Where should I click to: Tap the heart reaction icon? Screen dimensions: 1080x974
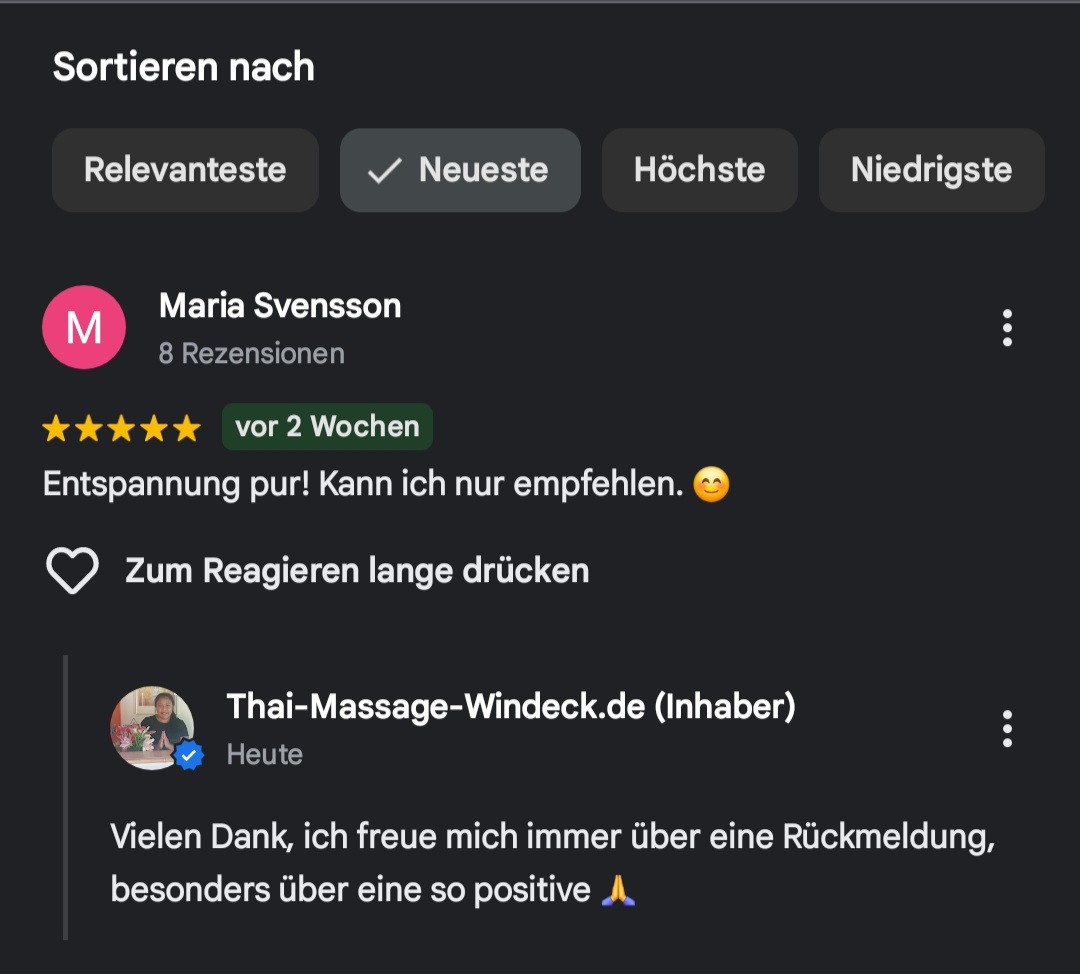[x=72, y=570]
